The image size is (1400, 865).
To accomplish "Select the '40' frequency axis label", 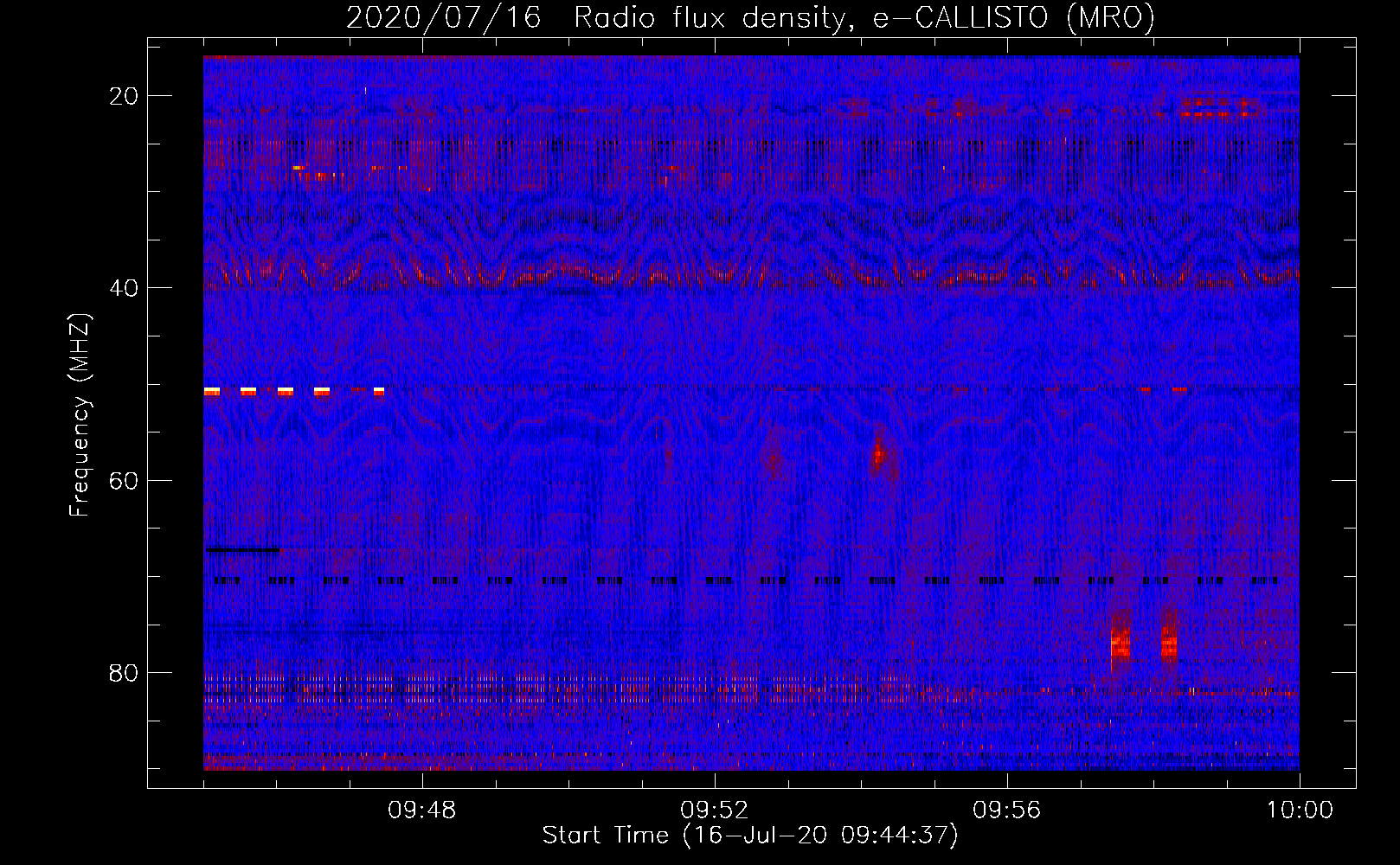I will click(125, 288).
